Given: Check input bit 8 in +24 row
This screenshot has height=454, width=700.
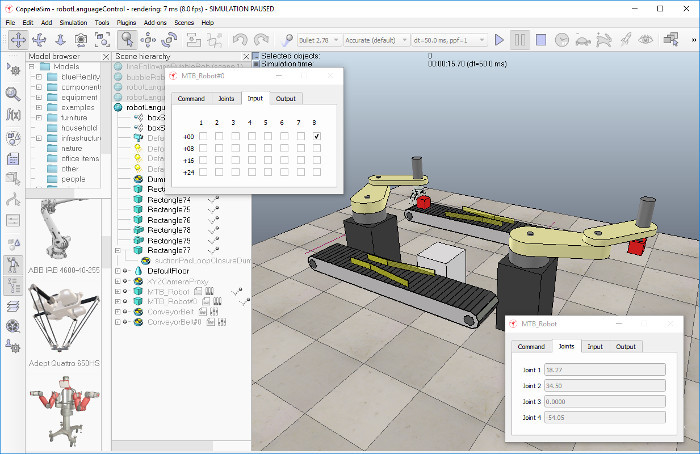Looking at the screenshot, I should (x=317, y=172).
